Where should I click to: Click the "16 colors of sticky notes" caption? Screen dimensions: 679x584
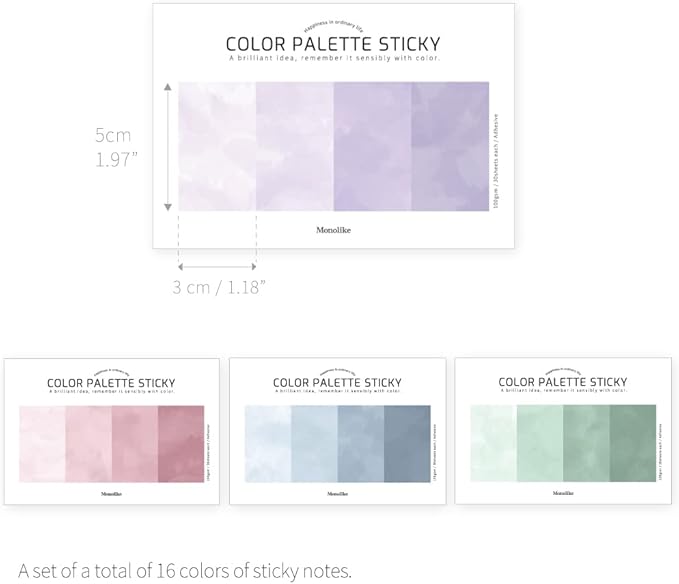coord(185,571)
